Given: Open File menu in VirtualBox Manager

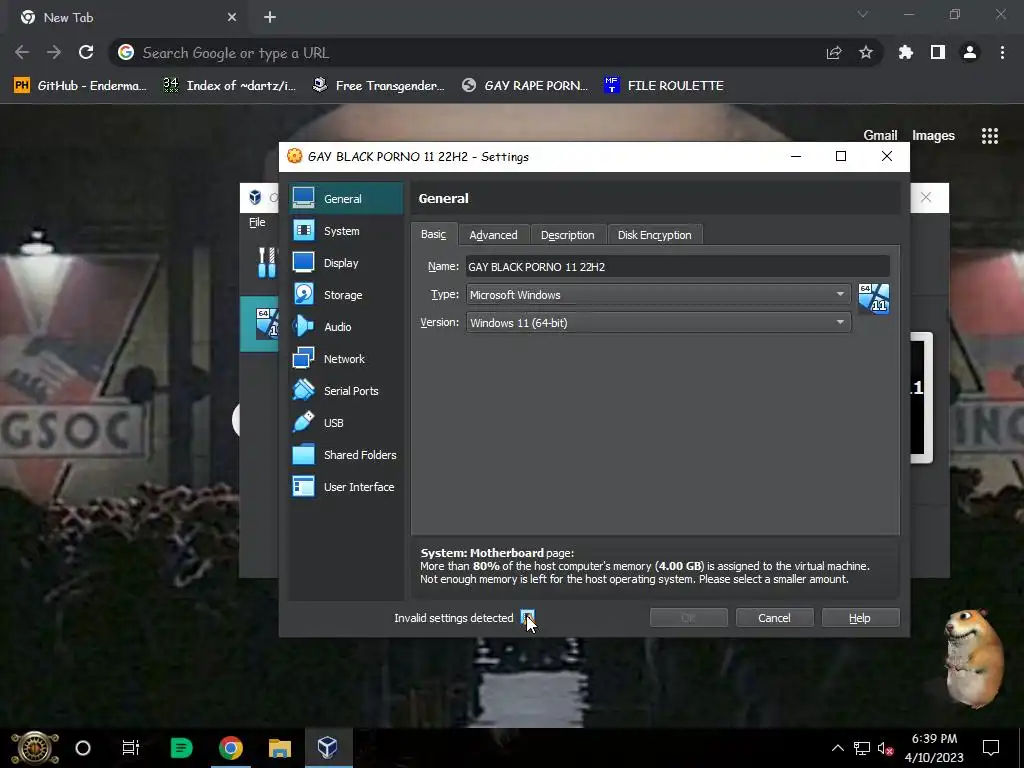Looking at the screenshot, I should click(257, 223).
